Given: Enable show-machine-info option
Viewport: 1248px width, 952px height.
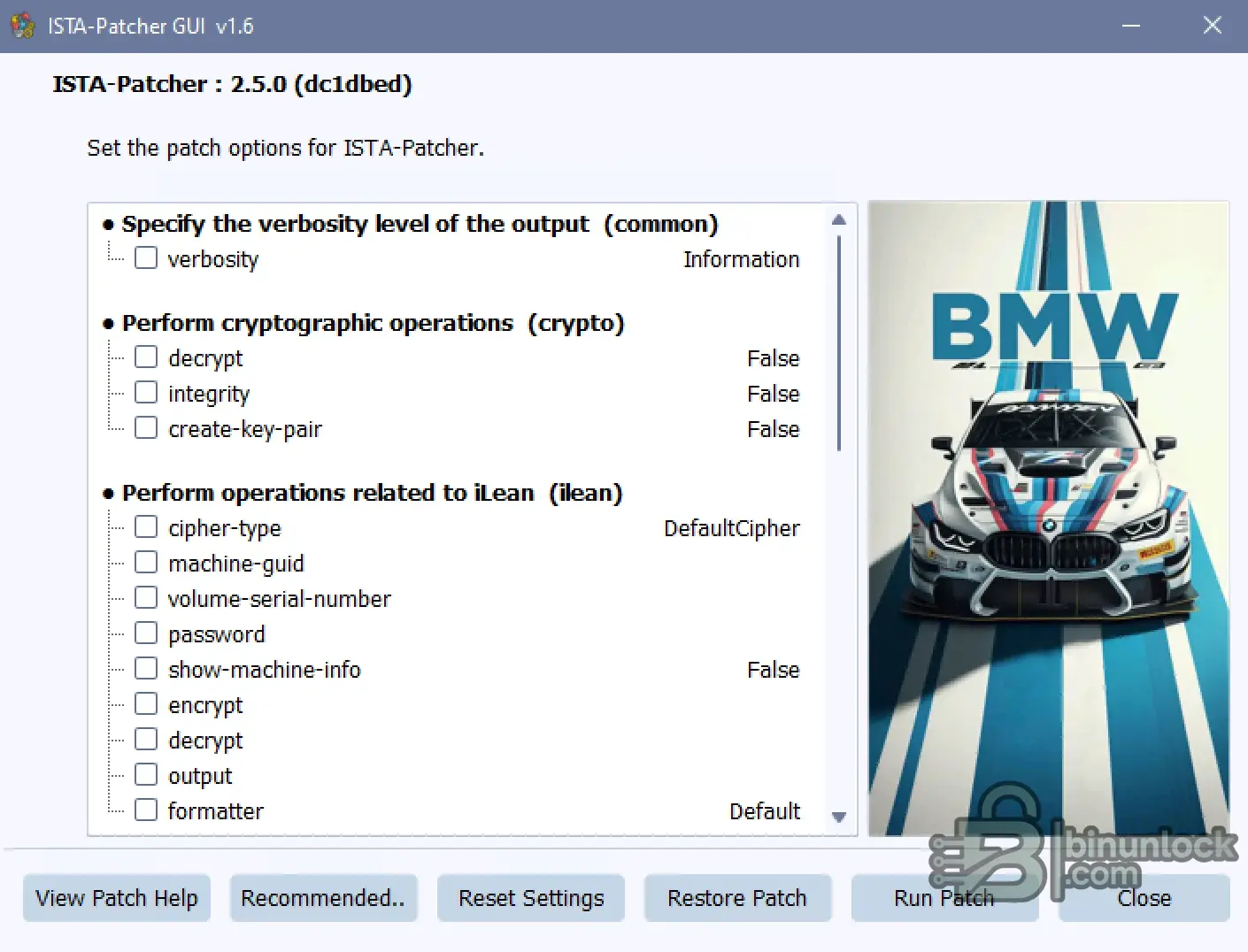Looking at the screenshot, I should tap(146, 667).
